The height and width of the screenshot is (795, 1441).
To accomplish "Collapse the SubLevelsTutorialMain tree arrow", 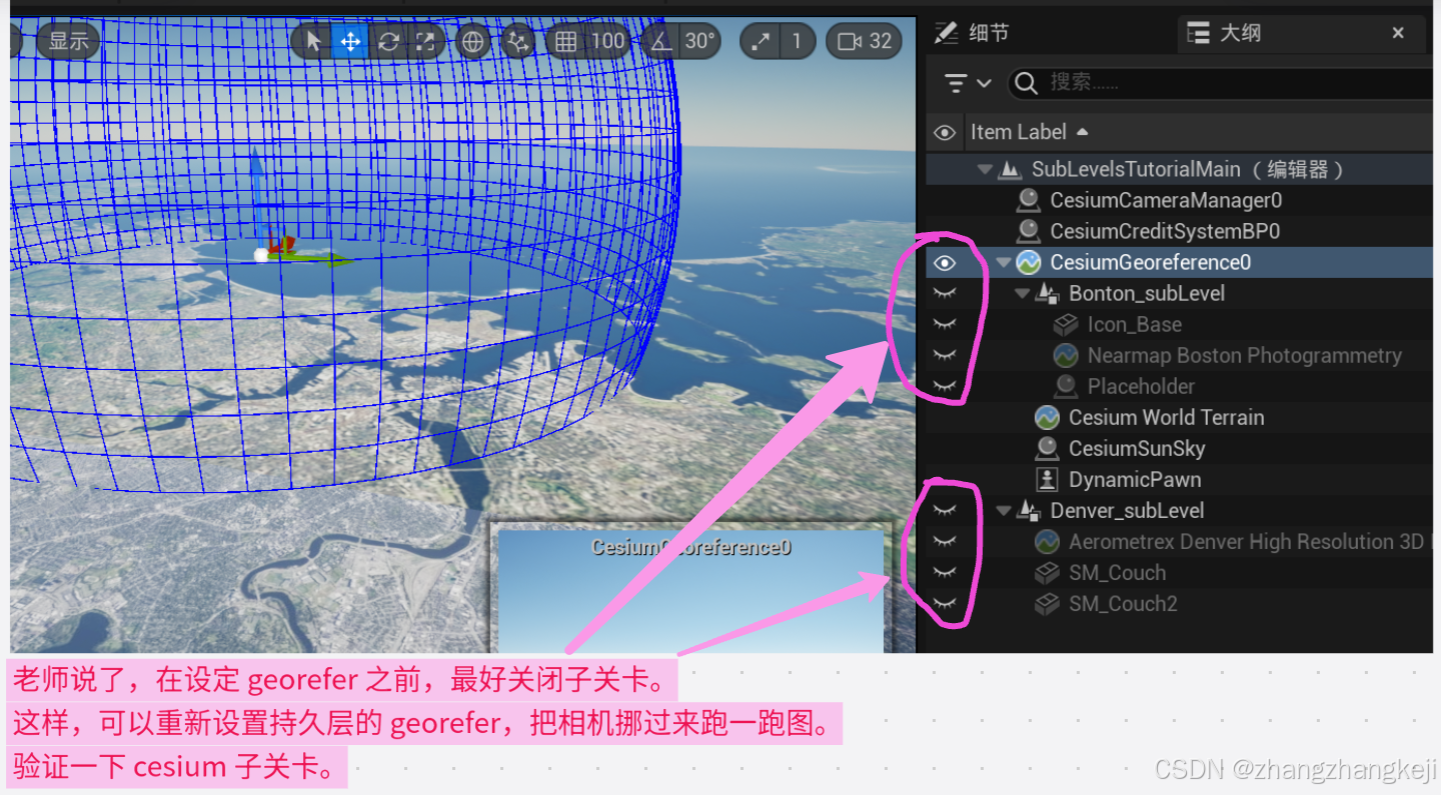I will point(985,169).
